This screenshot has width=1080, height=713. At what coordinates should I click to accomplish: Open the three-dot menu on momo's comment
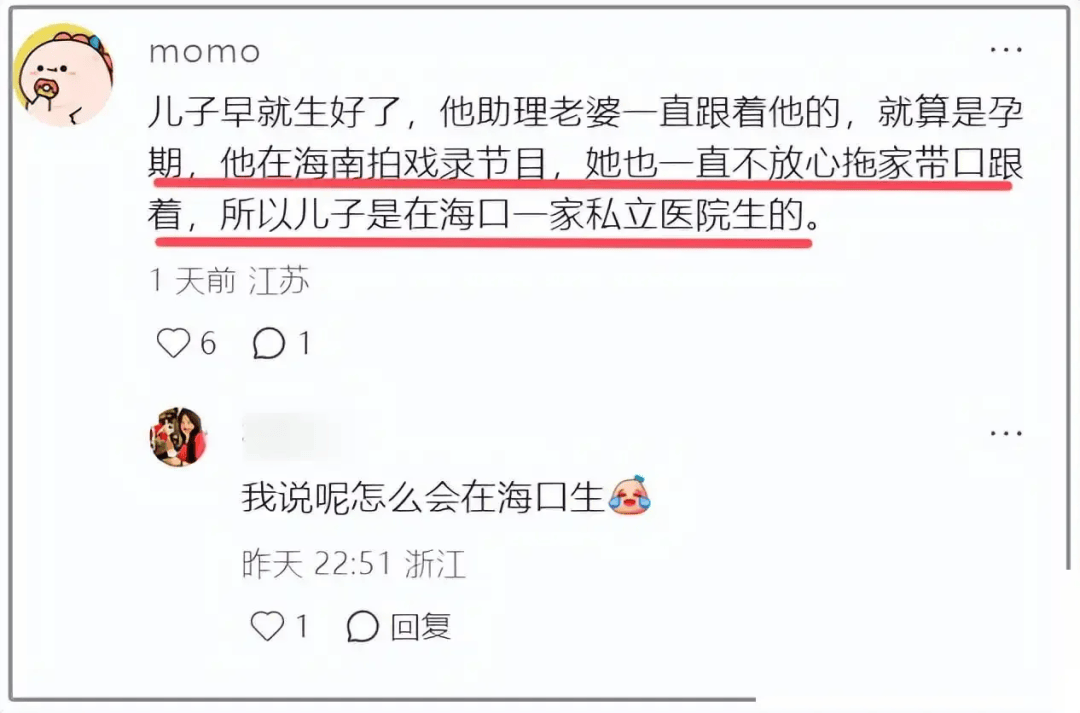[1006, 50]
